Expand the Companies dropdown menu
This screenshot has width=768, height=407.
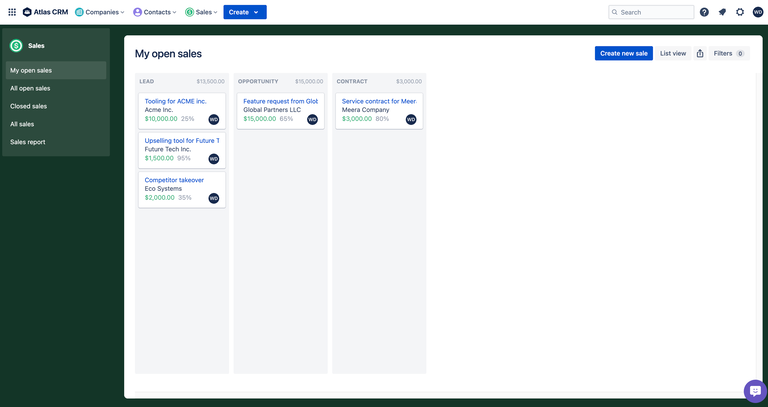point(101,12)
